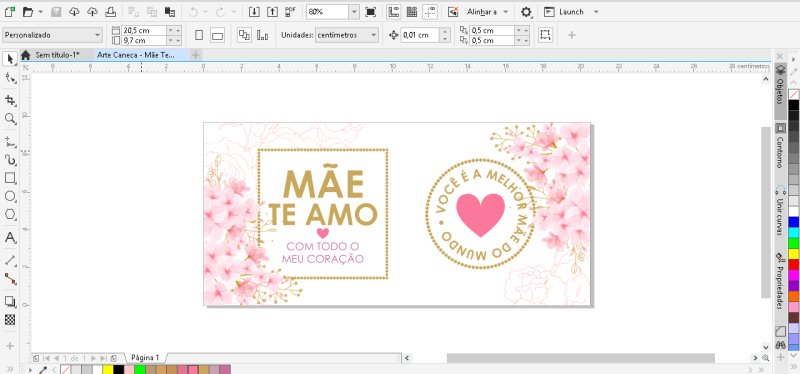Viewport: 800px width, 374px height.
Task: Toggle treat as filled bounding box button
Action: point(545,35)
